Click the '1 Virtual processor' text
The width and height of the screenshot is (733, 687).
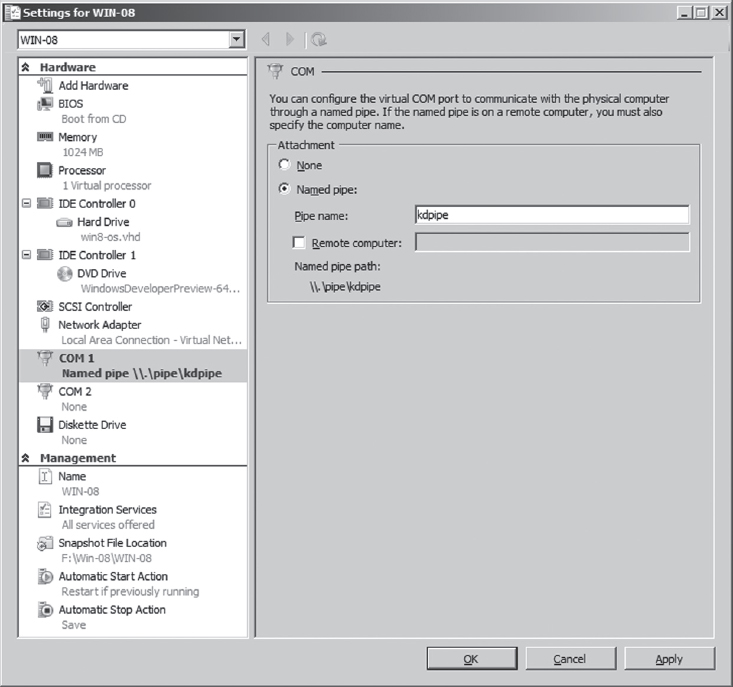coord(107,186)
